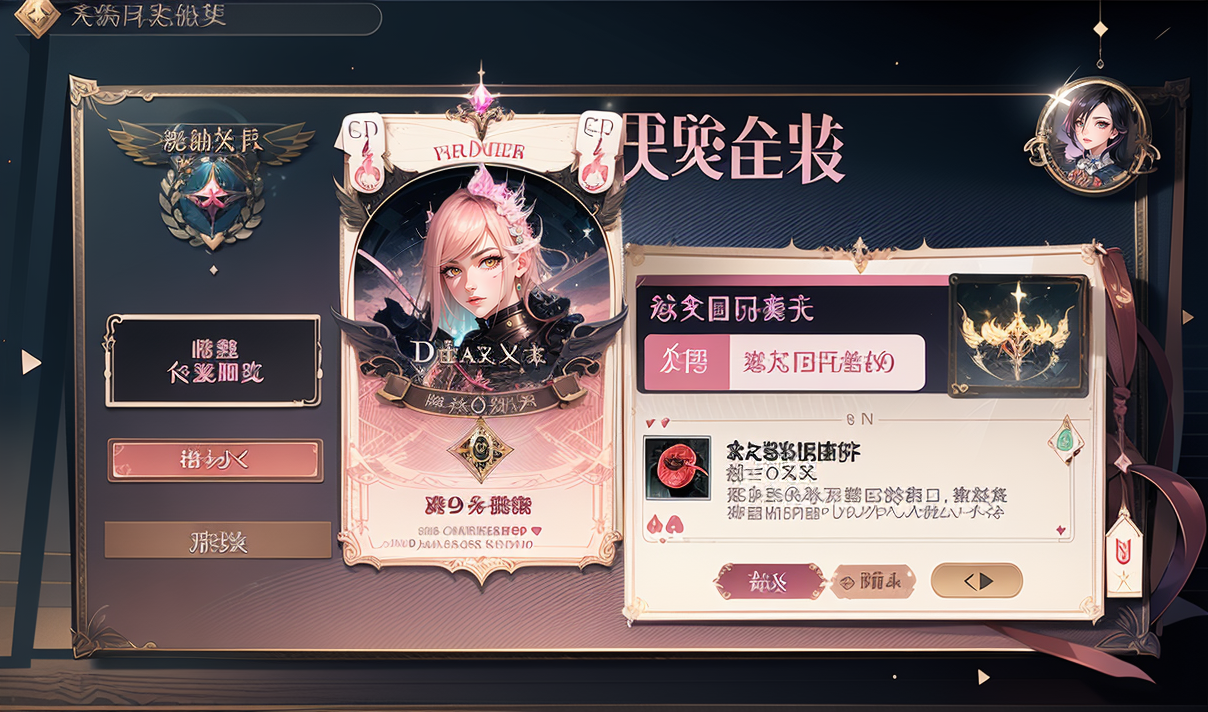This screenshot has height=712, width=1208.
Task: Select the red rose item thumbnail
Action: tap(677, 468)
